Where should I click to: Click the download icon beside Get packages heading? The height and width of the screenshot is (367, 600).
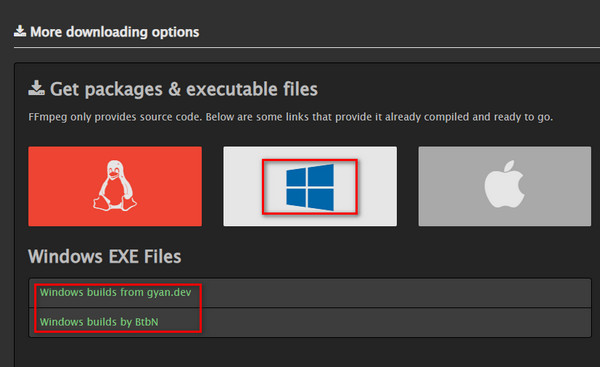pyautogui.click(x=36, y=88)
